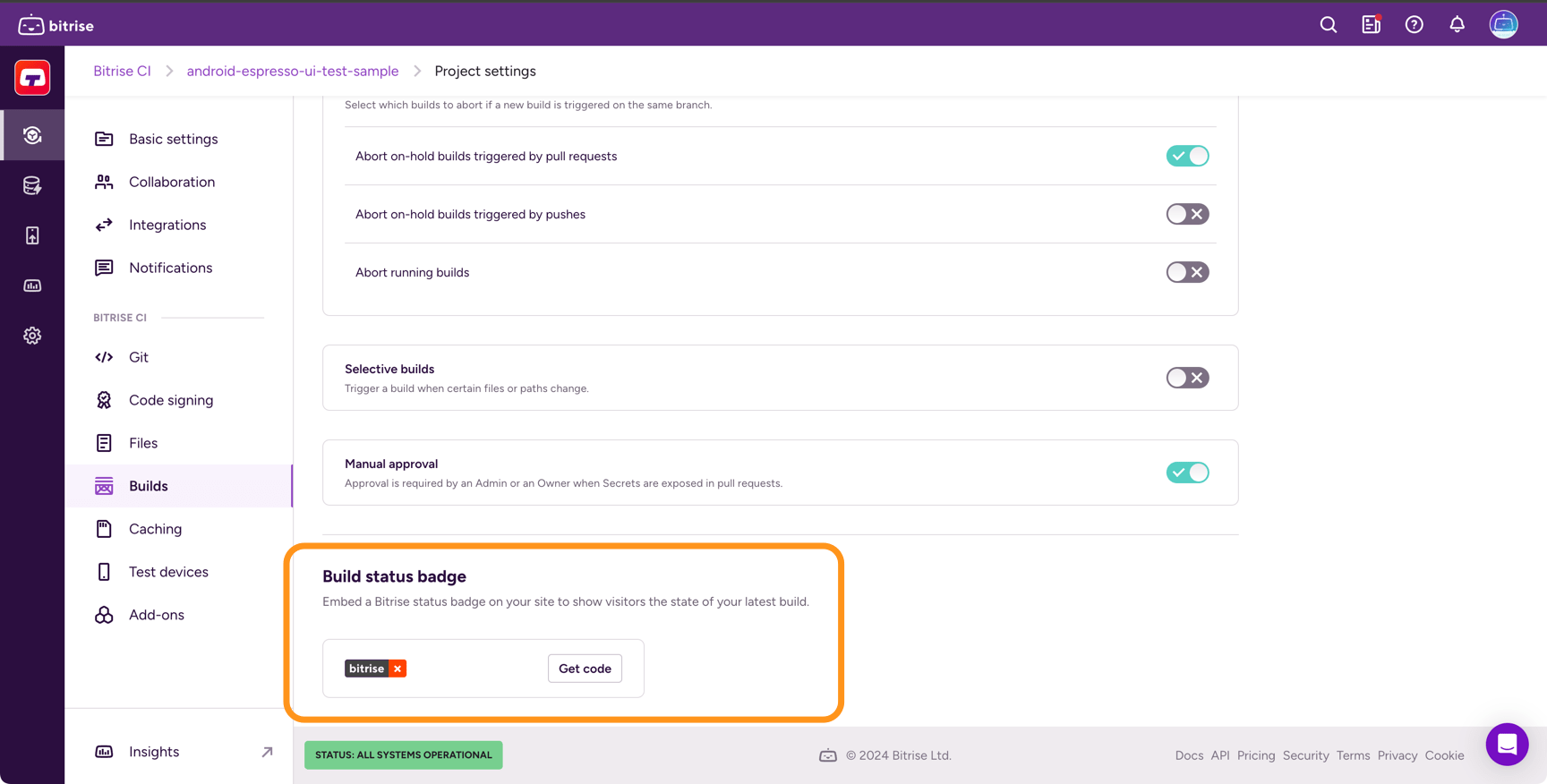This screenshot has height=784, width=1547.
Task: Open the user avatar menu
Action: (x=1504, y=24)
